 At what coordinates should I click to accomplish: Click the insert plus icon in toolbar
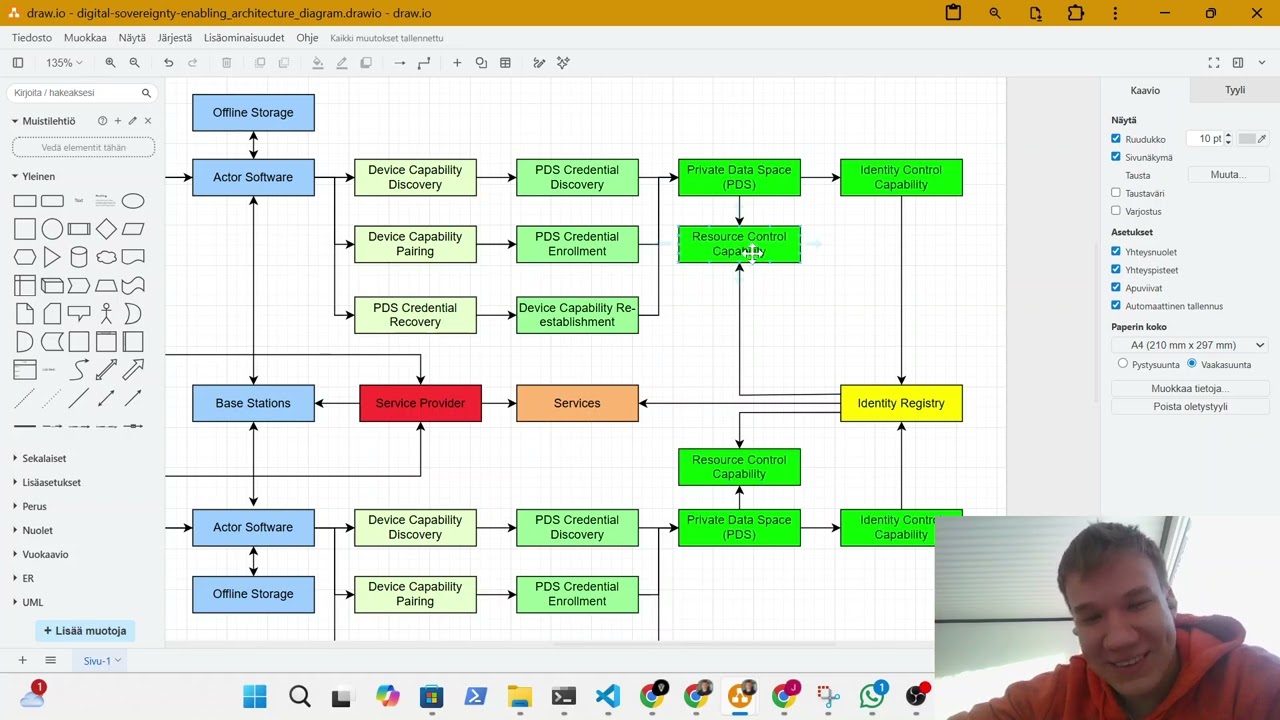point(457,63)
